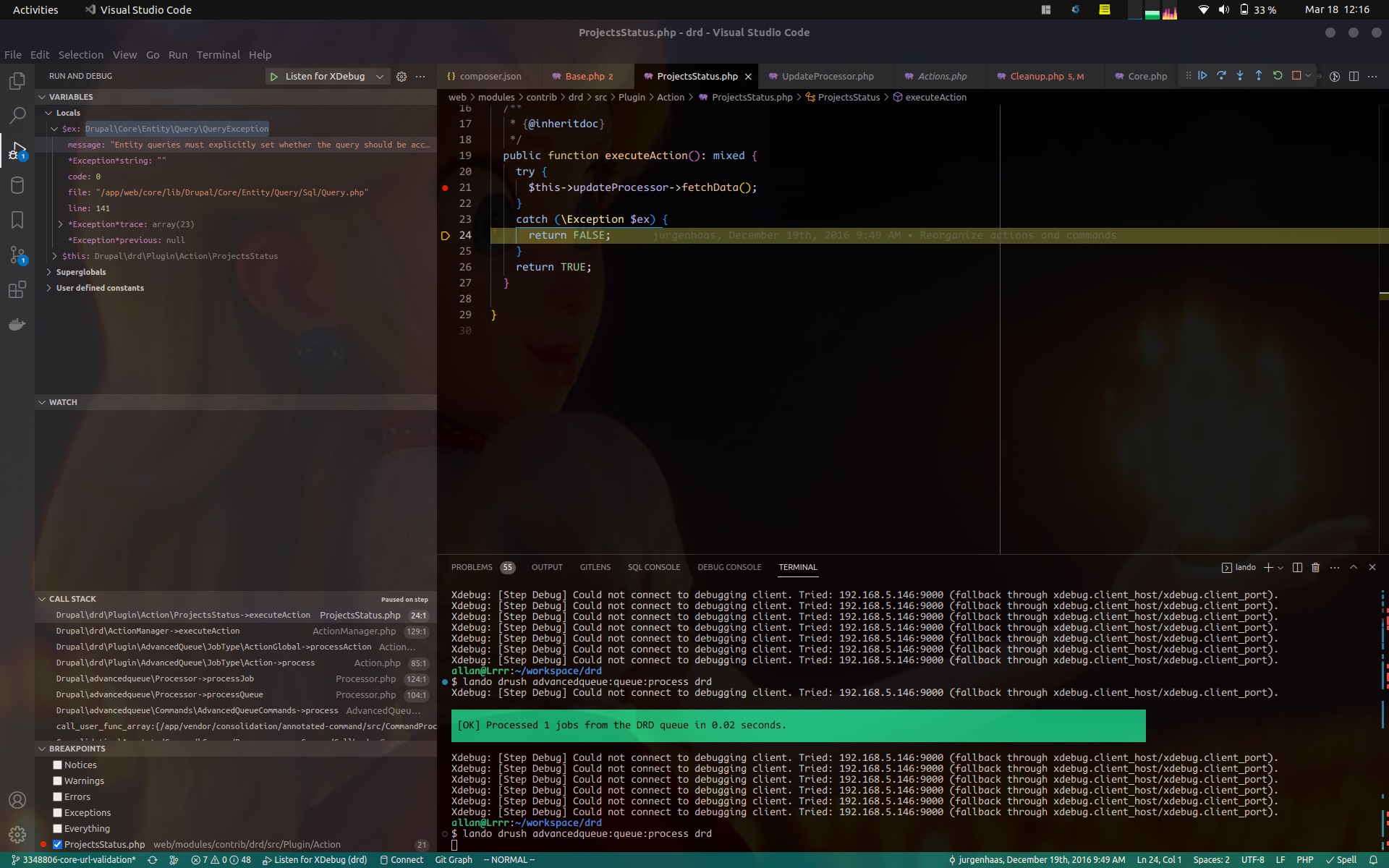
Task: Open the Terminal menu in the menu bar
Action: (218, 55)
